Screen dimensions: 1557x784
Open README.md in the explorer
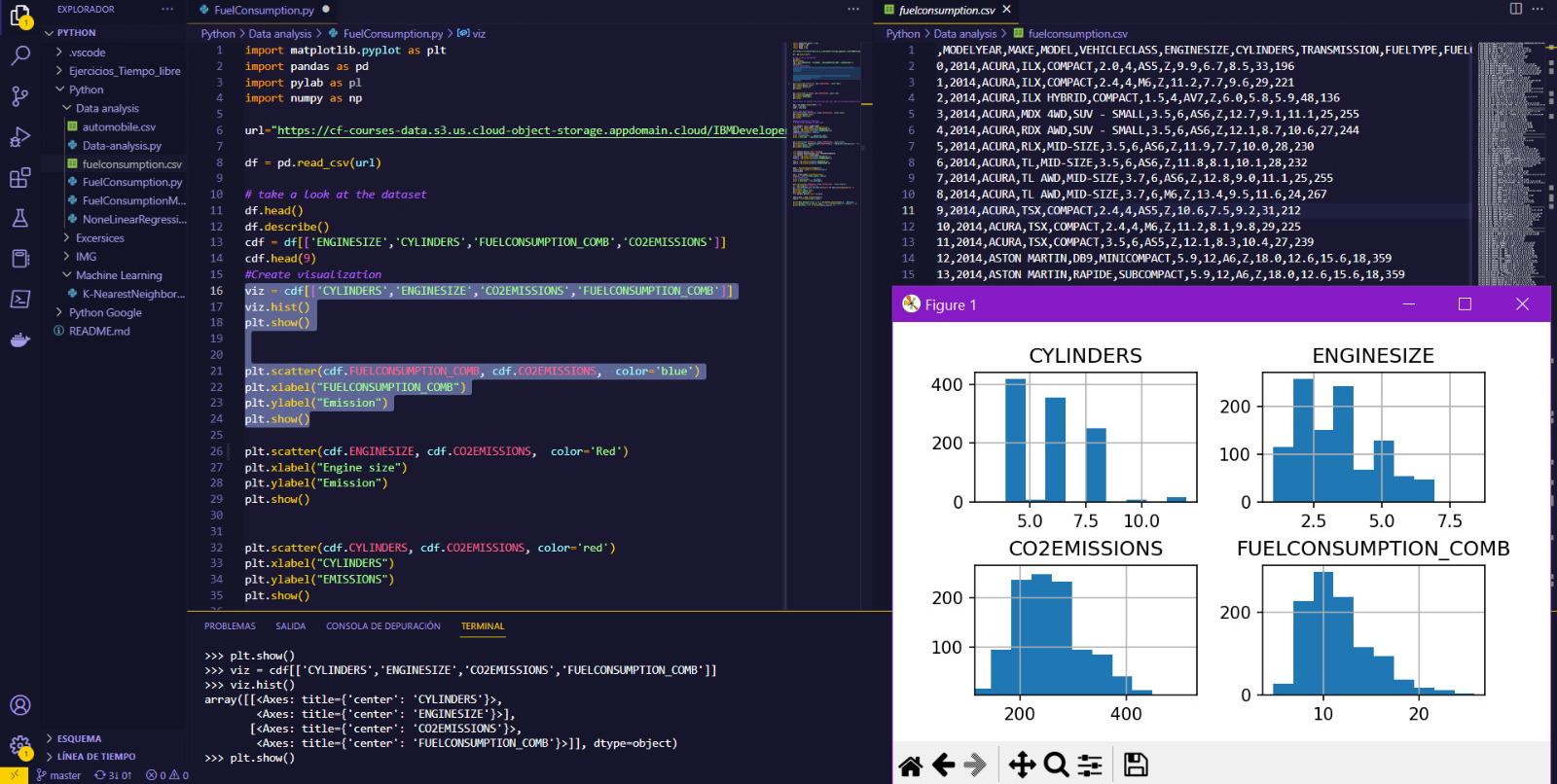coord(99,331)
